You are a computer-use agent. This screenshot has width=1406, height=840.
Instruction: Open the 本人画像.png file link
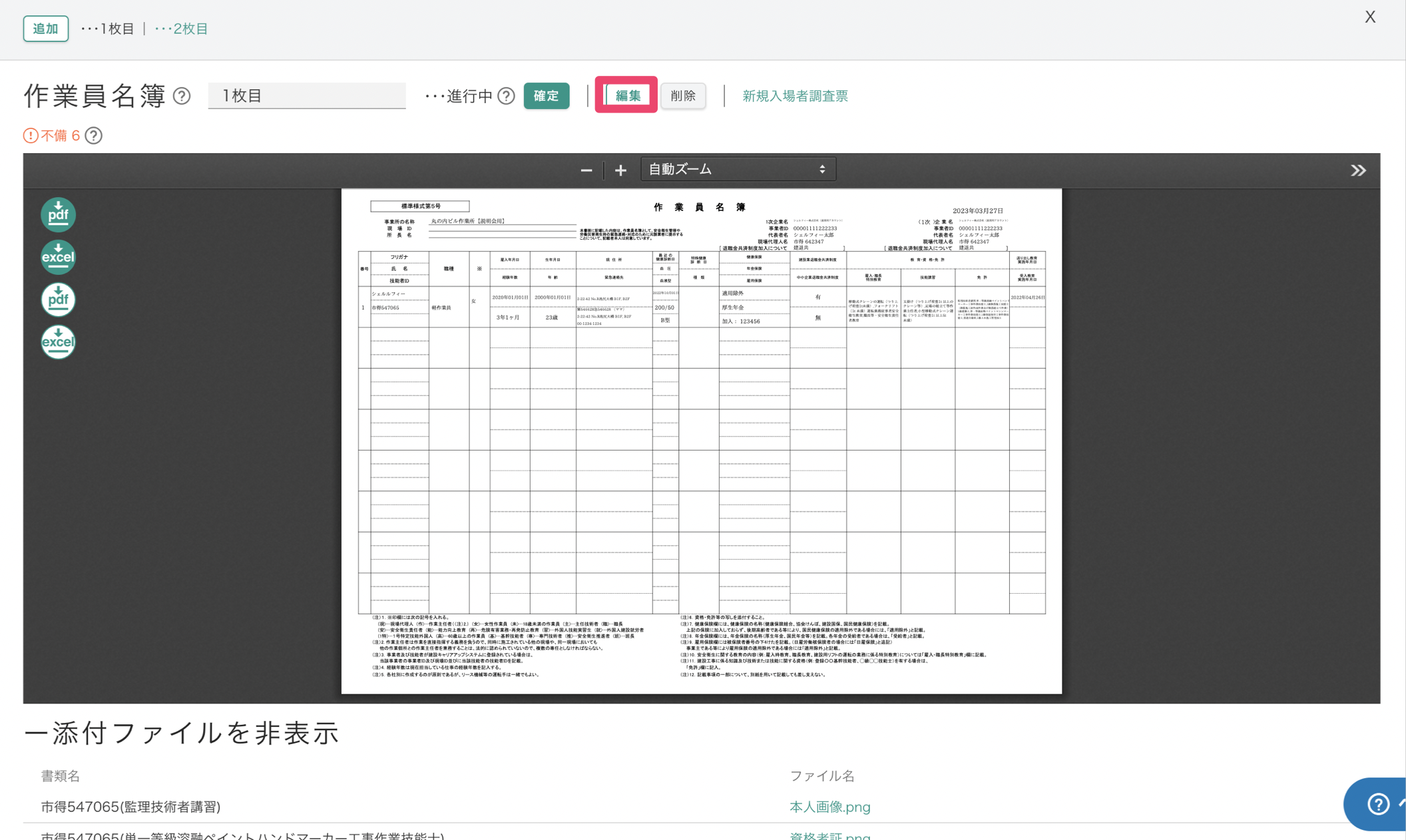point(830,807)
